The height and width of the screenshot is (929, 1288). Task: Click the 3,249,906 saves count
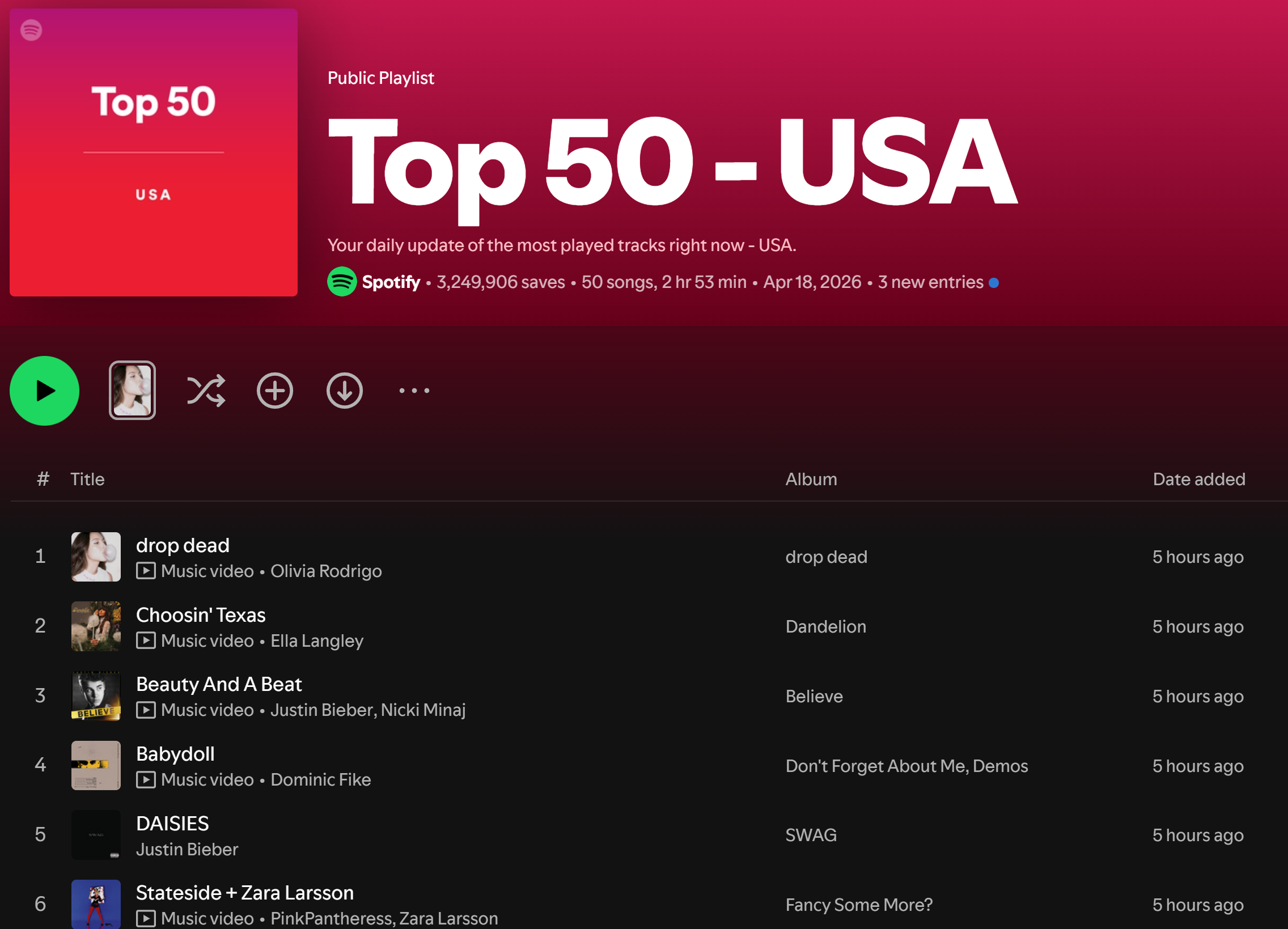[501, 282]
